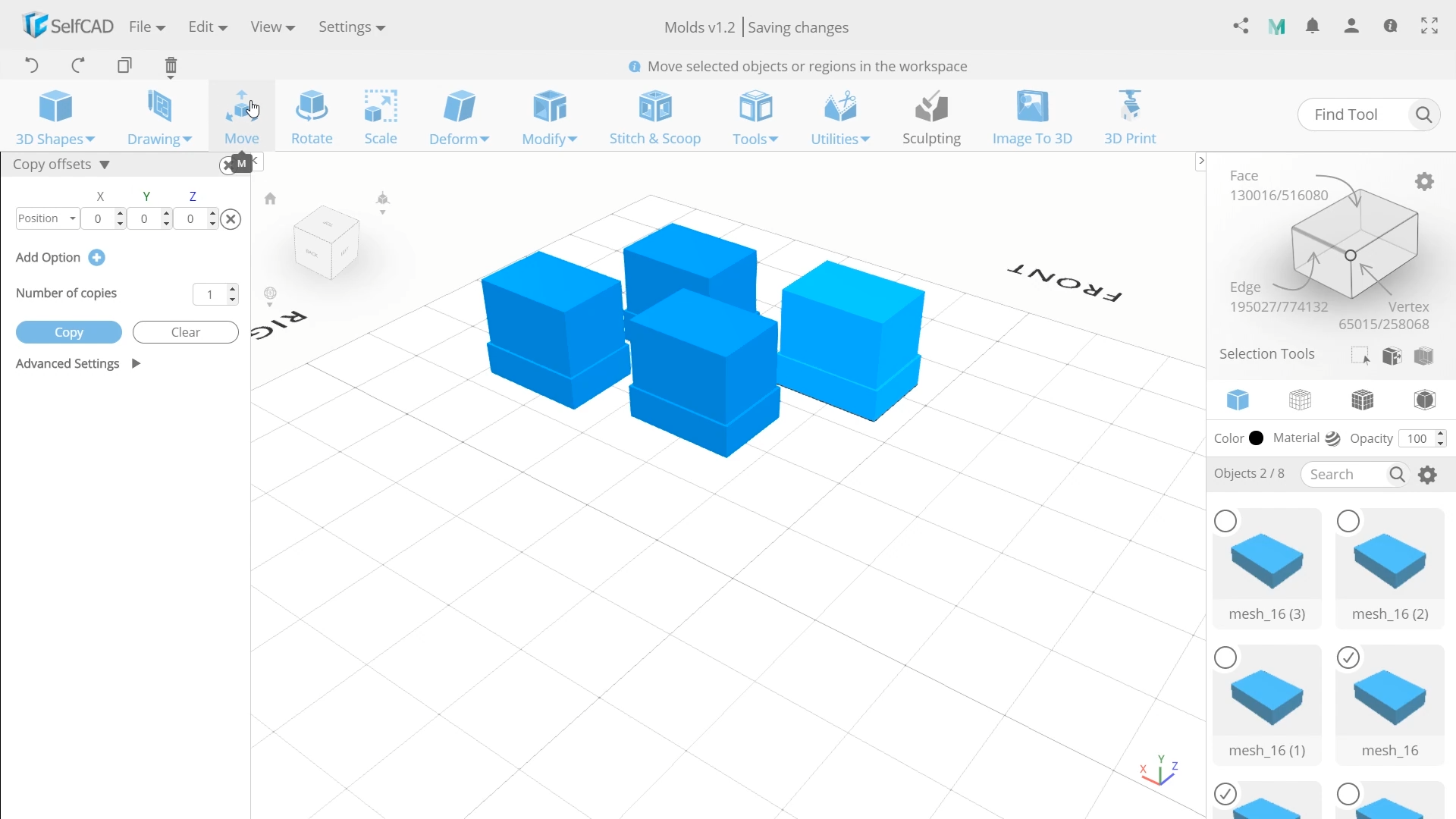Image resolution: width=1456 pixels, height=819 pixels.
Task: Toggle the mesh_16 (2) selection circle
Action: pyautogui.click(x=1348, y=522)
